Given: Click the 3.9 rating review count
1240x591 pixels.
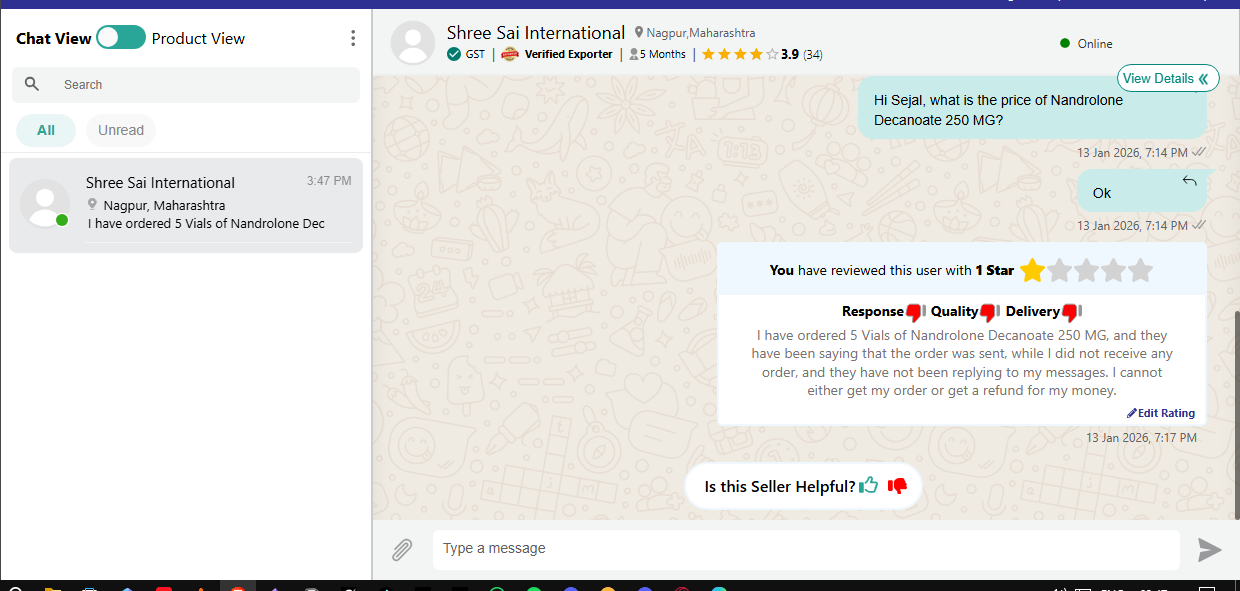Looking at the screenshot, I should [x=812, y=54].
